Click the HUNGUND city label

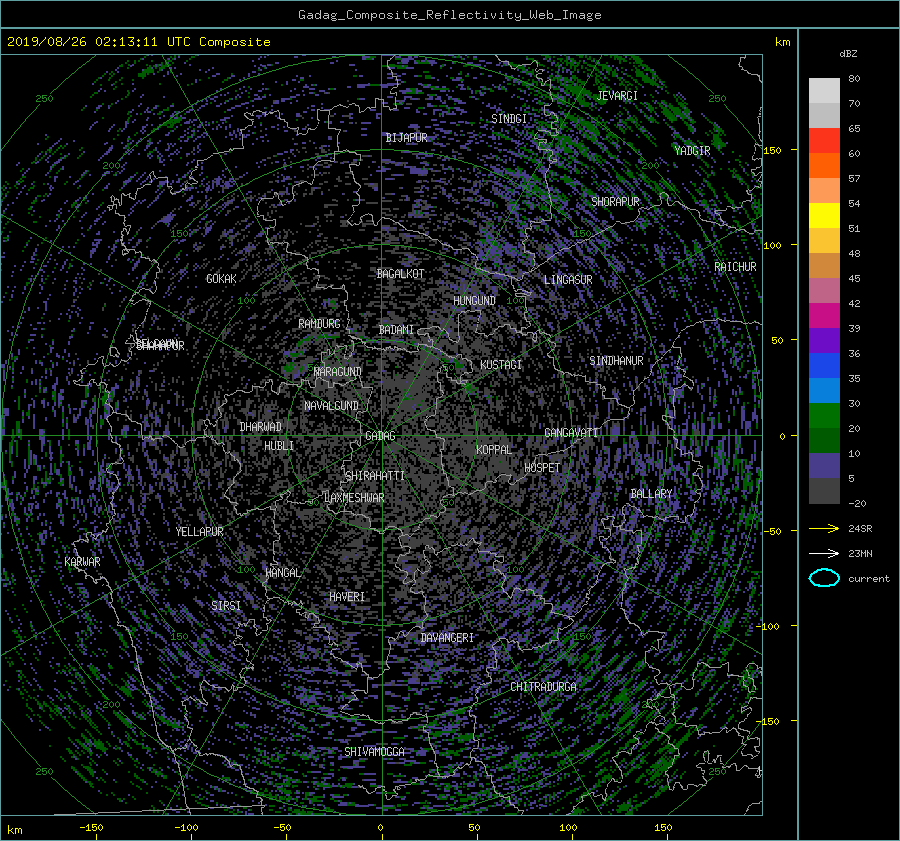pyautogui.click(x=474, y=301)
